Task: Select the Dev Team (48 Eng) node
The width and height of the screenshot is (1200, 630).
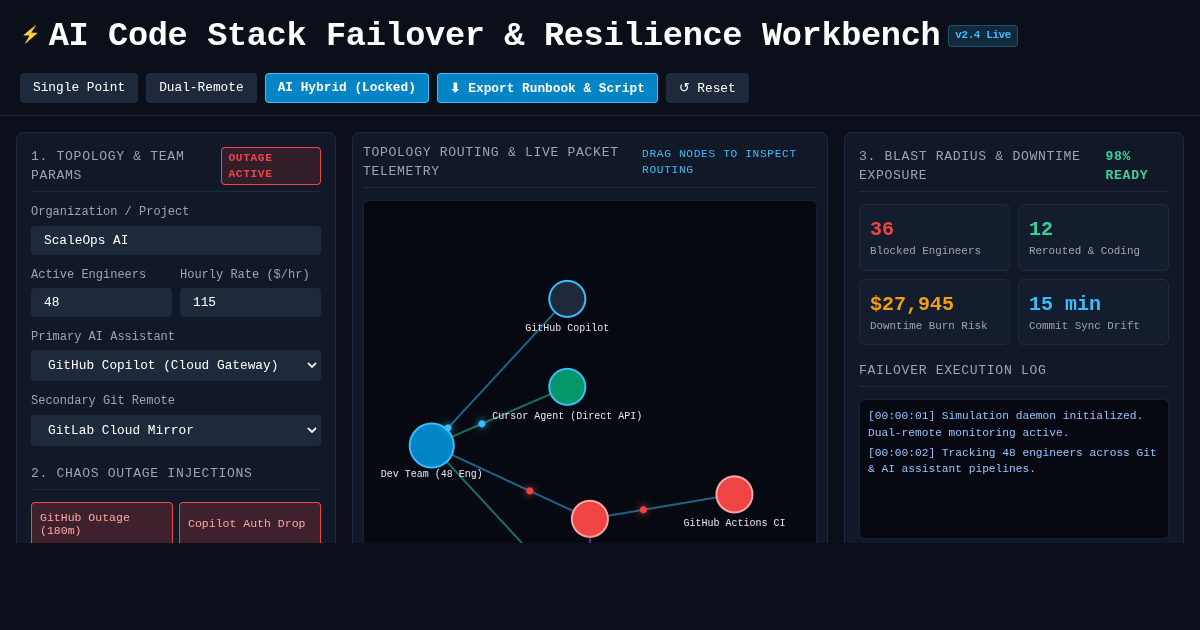Action: (432, 446)
